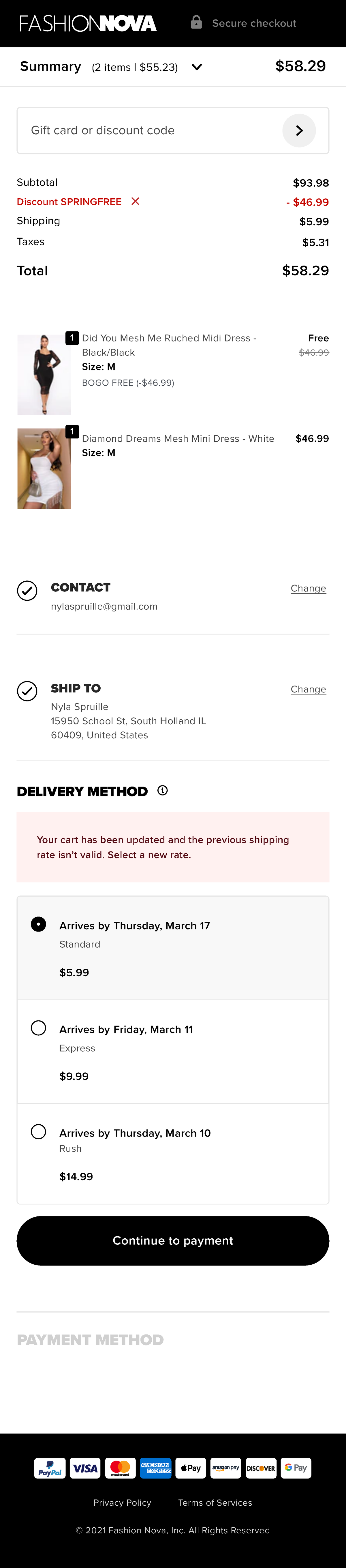The image size is (346, 1568).
Task: Open Privacy Policy
Action: click(x=122, y=1503)
